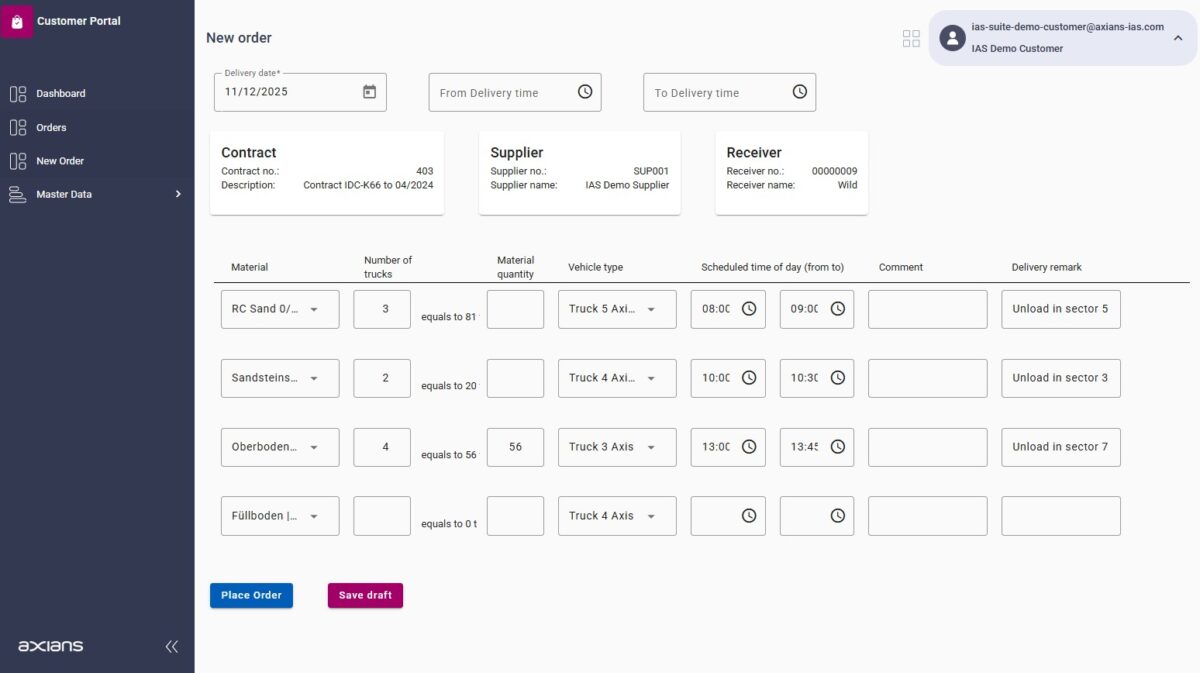The width and height of the screenshot is (1200, 673).
Task: Open the clock picker for the 09:00 field
Action: [x=837, y=308]
